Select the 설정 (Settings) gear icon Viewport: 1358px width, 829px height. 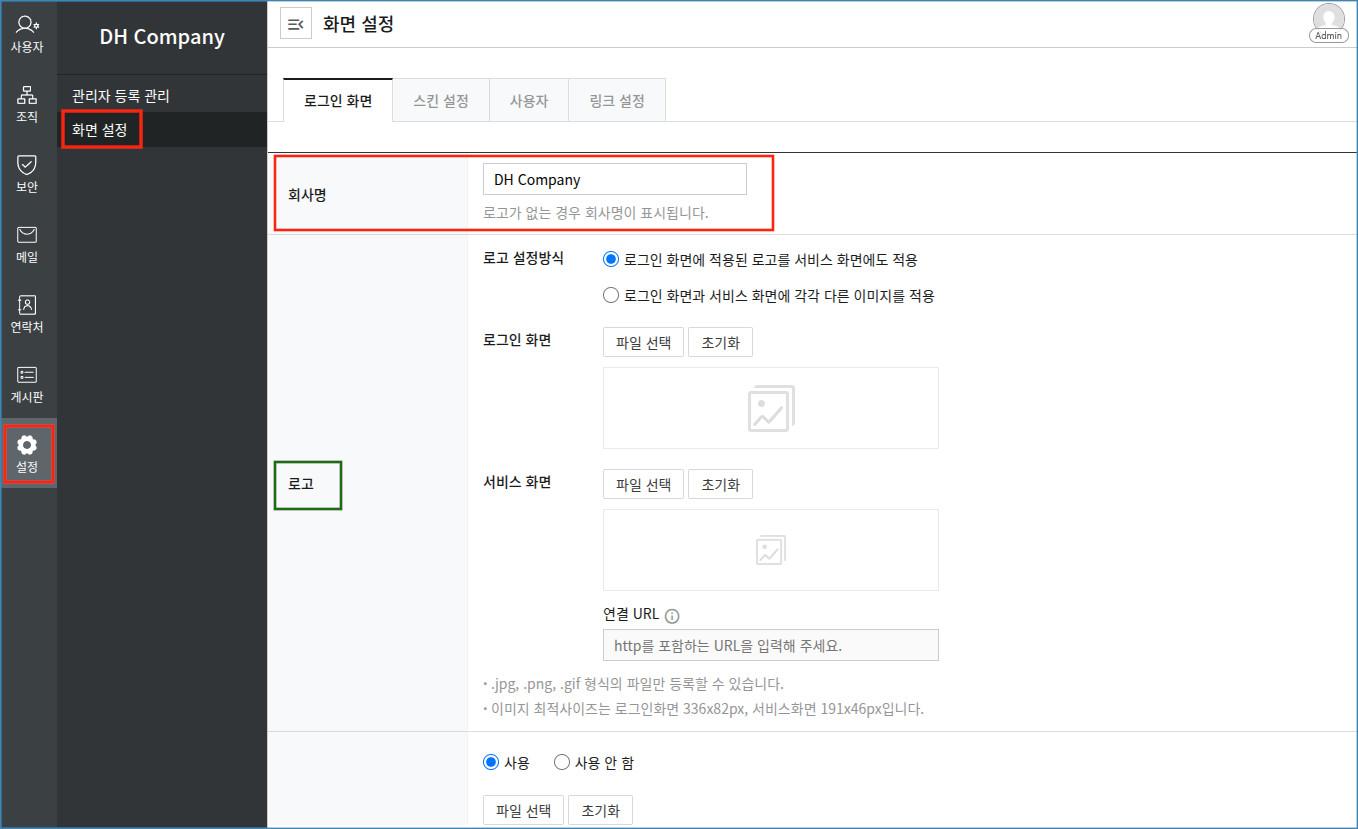pos(27,454)
